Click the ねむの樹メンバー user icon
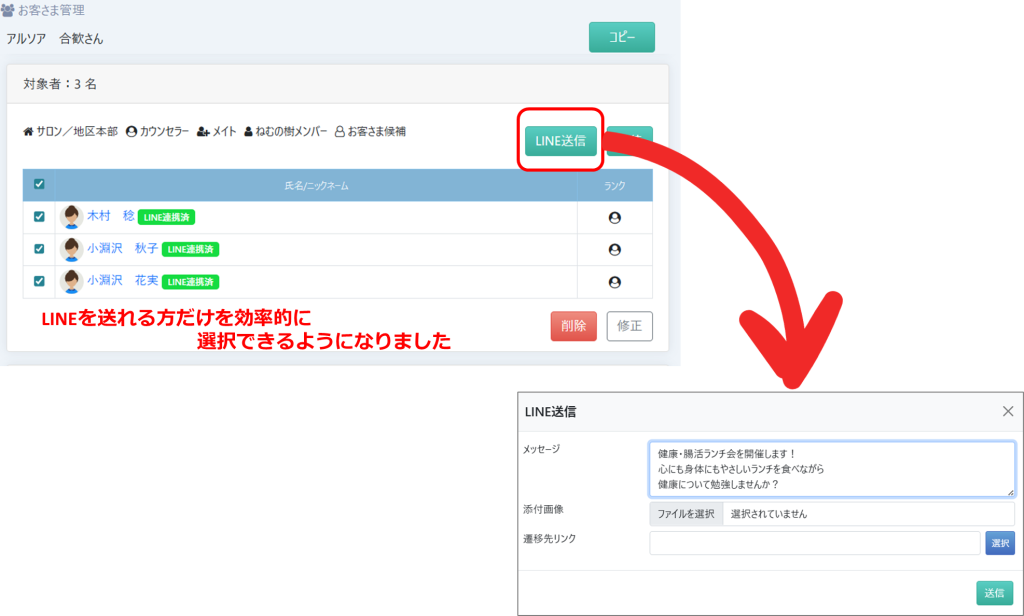This screenshot has height=616, width=1024. pyautogui.click(x=248, y=132)
